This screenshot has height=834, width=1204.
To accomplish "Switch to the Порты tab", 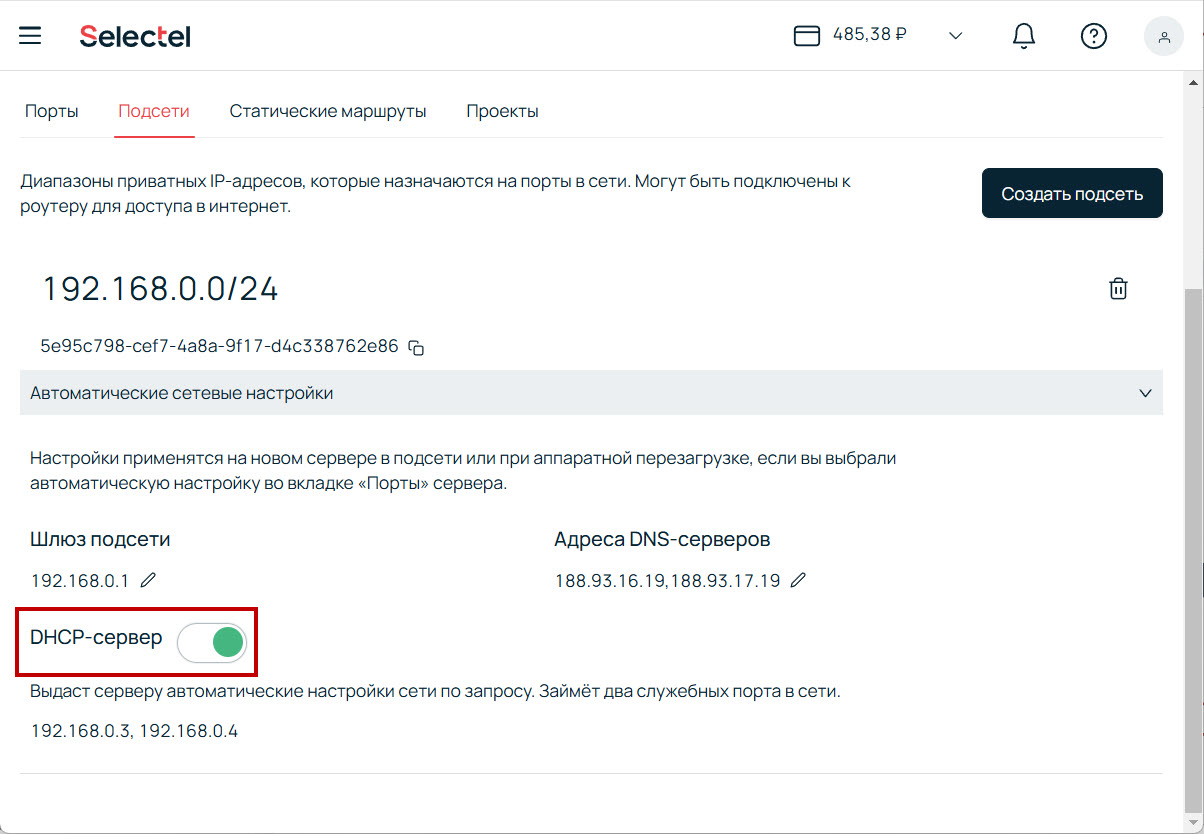I will (52, 111).
